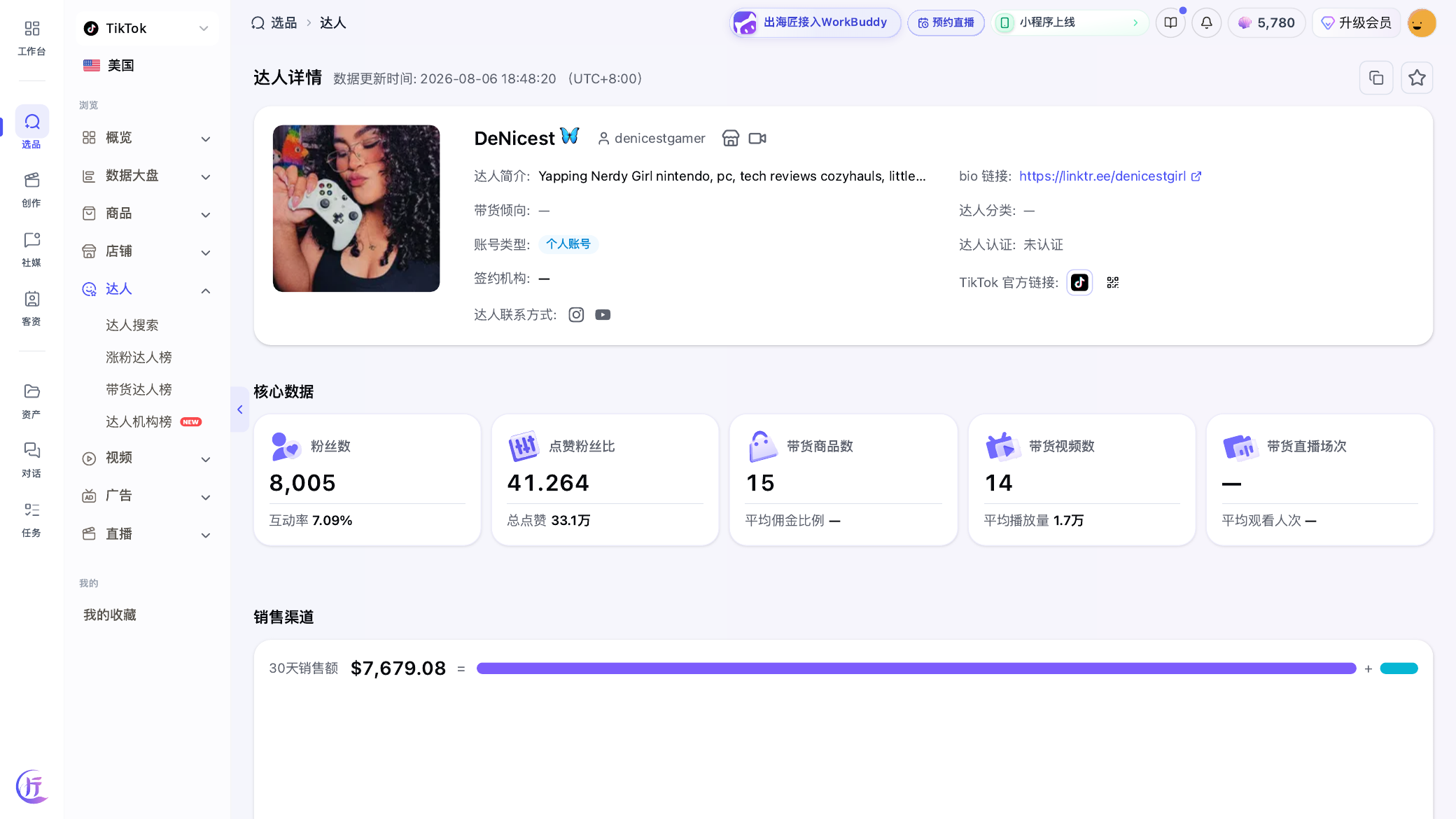
Task: Open the book guide icon in header
Action: pos(1170,23)
